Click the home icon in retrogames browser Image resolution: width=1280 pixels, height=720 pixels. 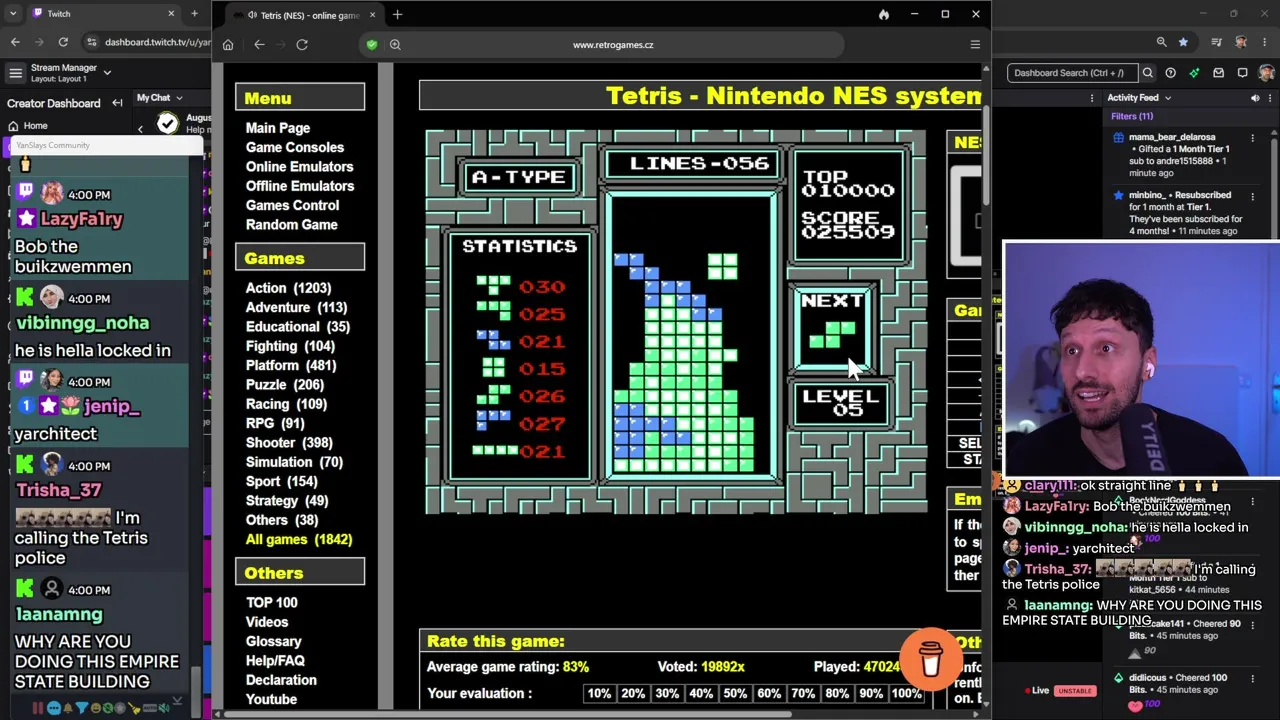228,45
